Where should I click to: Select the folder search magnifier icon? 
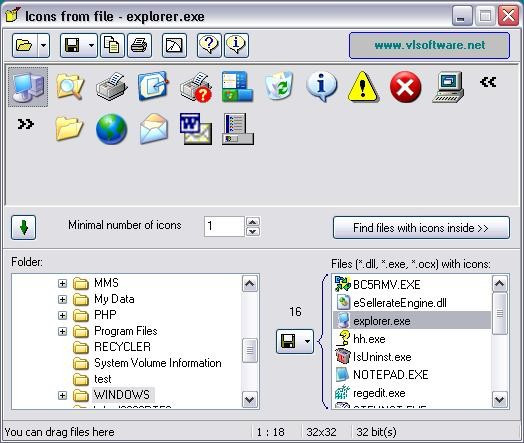[70, 86]
